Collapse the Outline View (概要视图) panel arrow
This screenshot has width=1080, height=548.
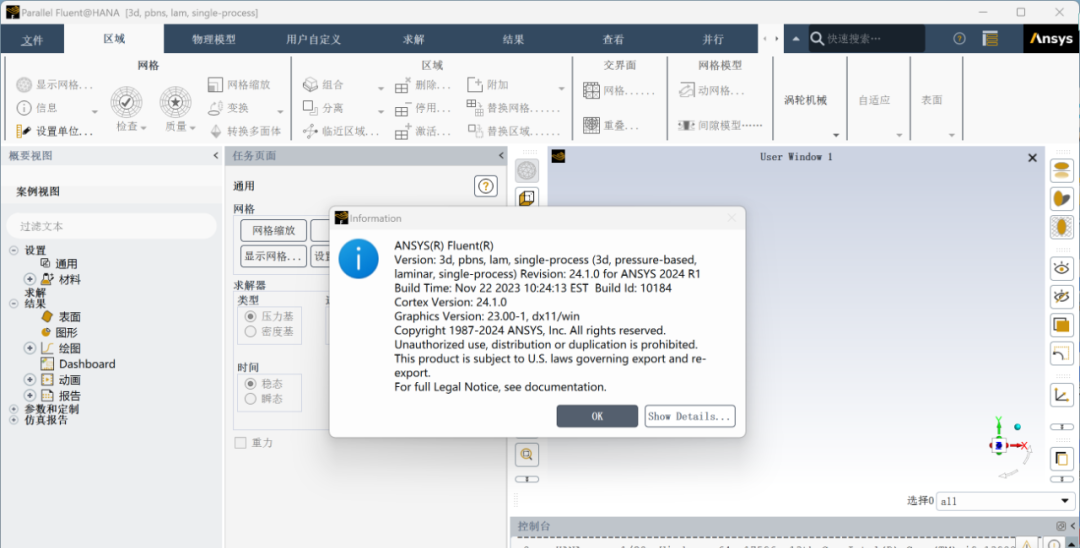click(216, 156)
